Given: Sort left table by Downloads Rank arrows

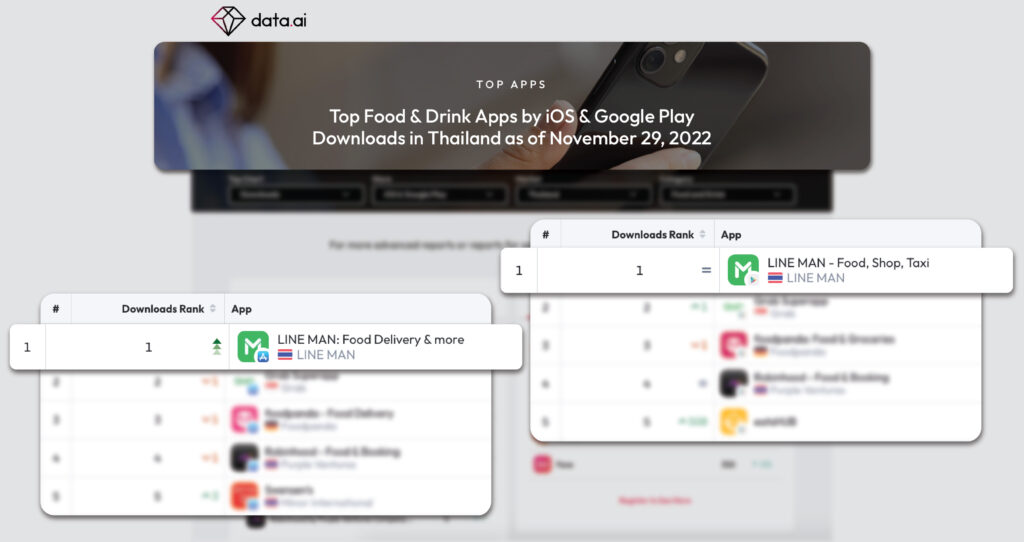Looking at the screenshot, I should tap(212, 309).
